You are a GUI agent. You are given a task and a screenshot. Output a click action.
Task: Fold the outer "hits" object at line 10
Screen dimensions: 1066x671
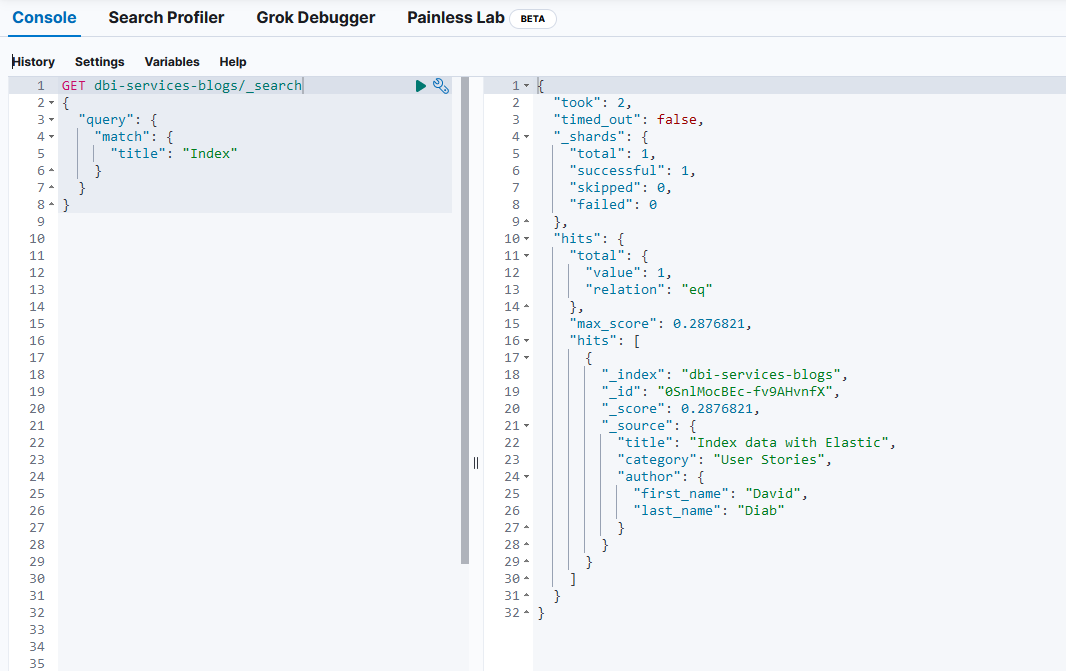click(527, 239)
